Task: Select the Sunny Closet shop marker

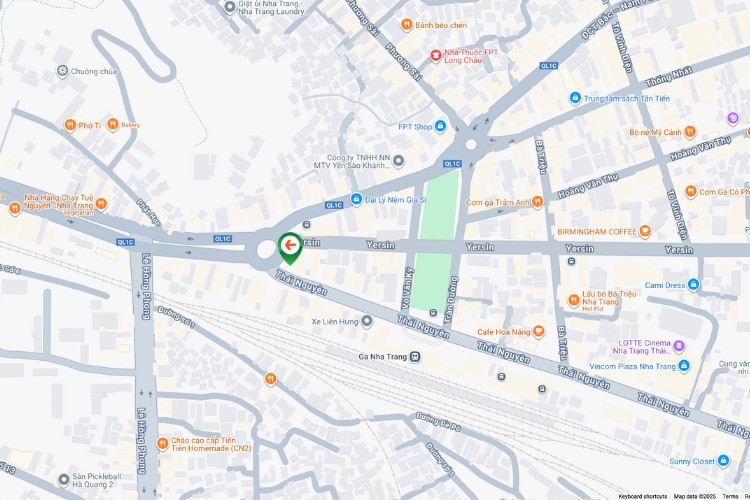Action: (723, 461)
